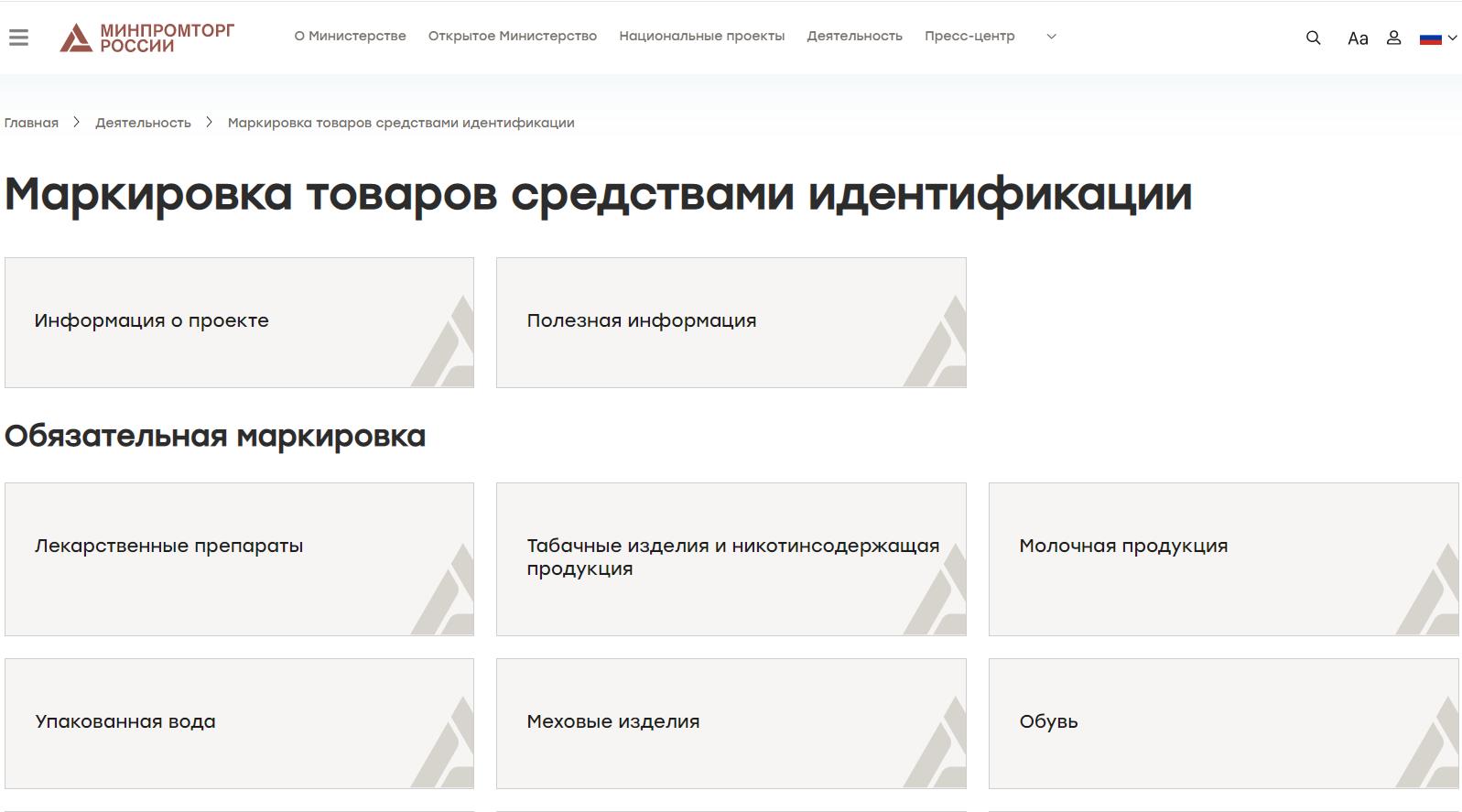
Task: Open the user account login
Action: (x=1393, y=38)
